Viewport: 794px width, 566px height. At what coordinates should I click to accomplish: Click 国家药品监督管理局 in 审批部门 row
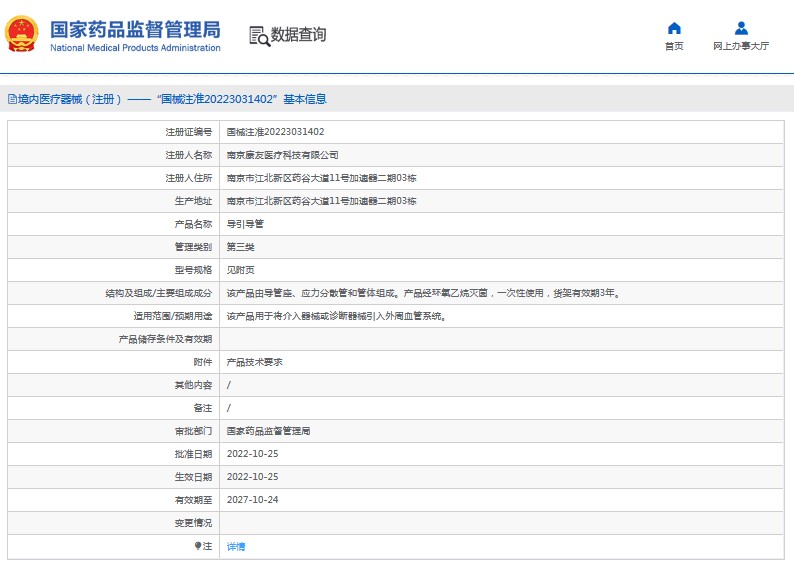tap(268, 431)
